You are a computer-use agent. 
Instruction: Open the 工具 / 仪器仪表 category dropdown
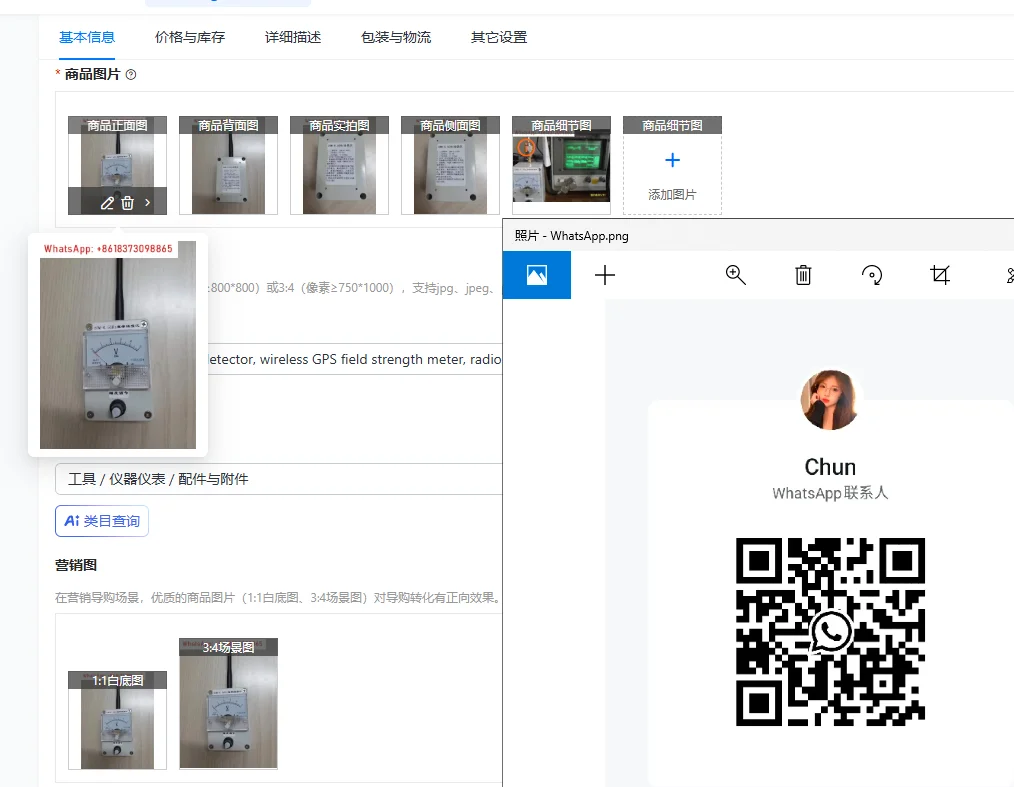(278, 479)
